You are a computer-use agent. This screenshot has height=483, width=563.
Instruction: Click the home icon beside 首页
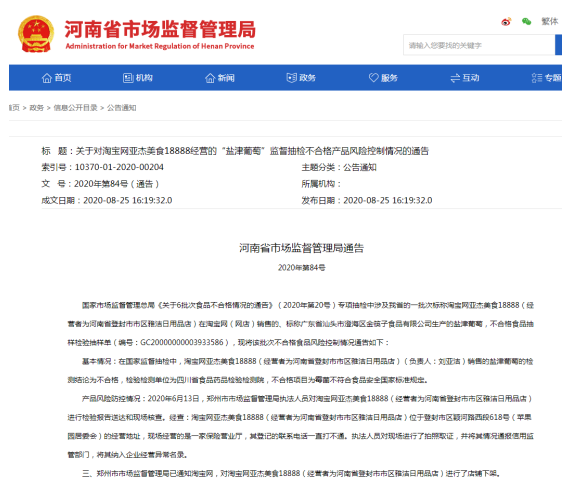(47, 78)
